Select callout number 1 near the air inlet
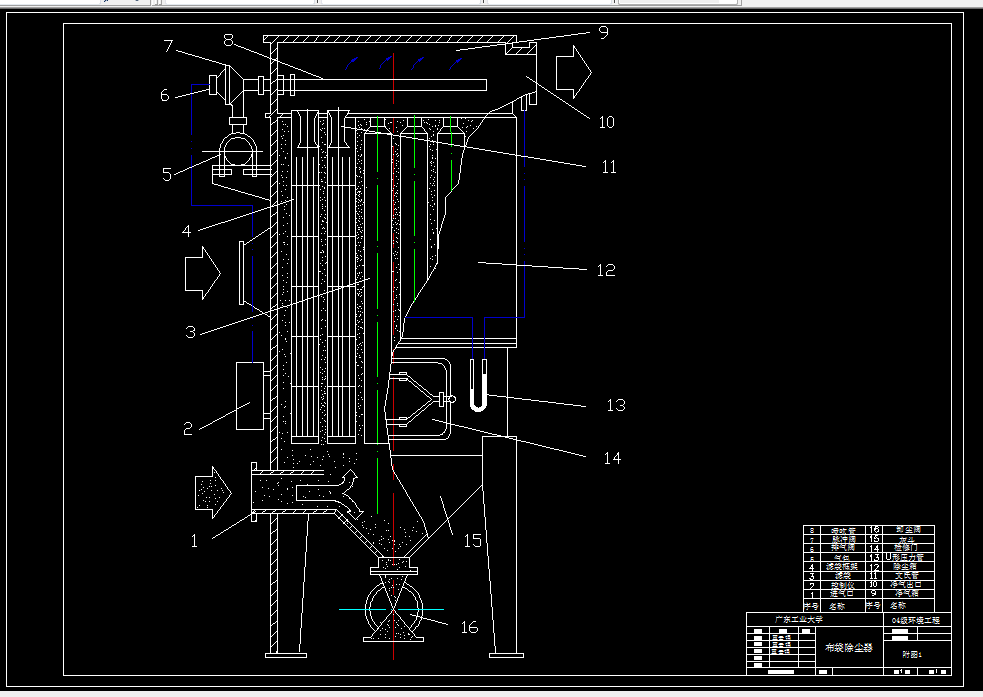The image size is (983, 697). pyautogui.click(x=194, y=540)
